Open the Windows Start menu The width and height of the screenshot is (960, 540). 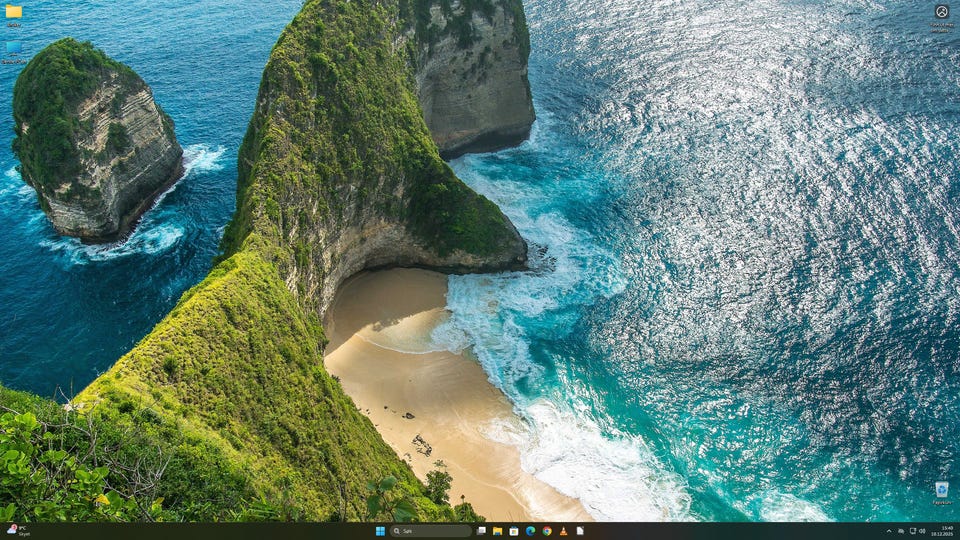pyautogui.click(x=380, y=531)
